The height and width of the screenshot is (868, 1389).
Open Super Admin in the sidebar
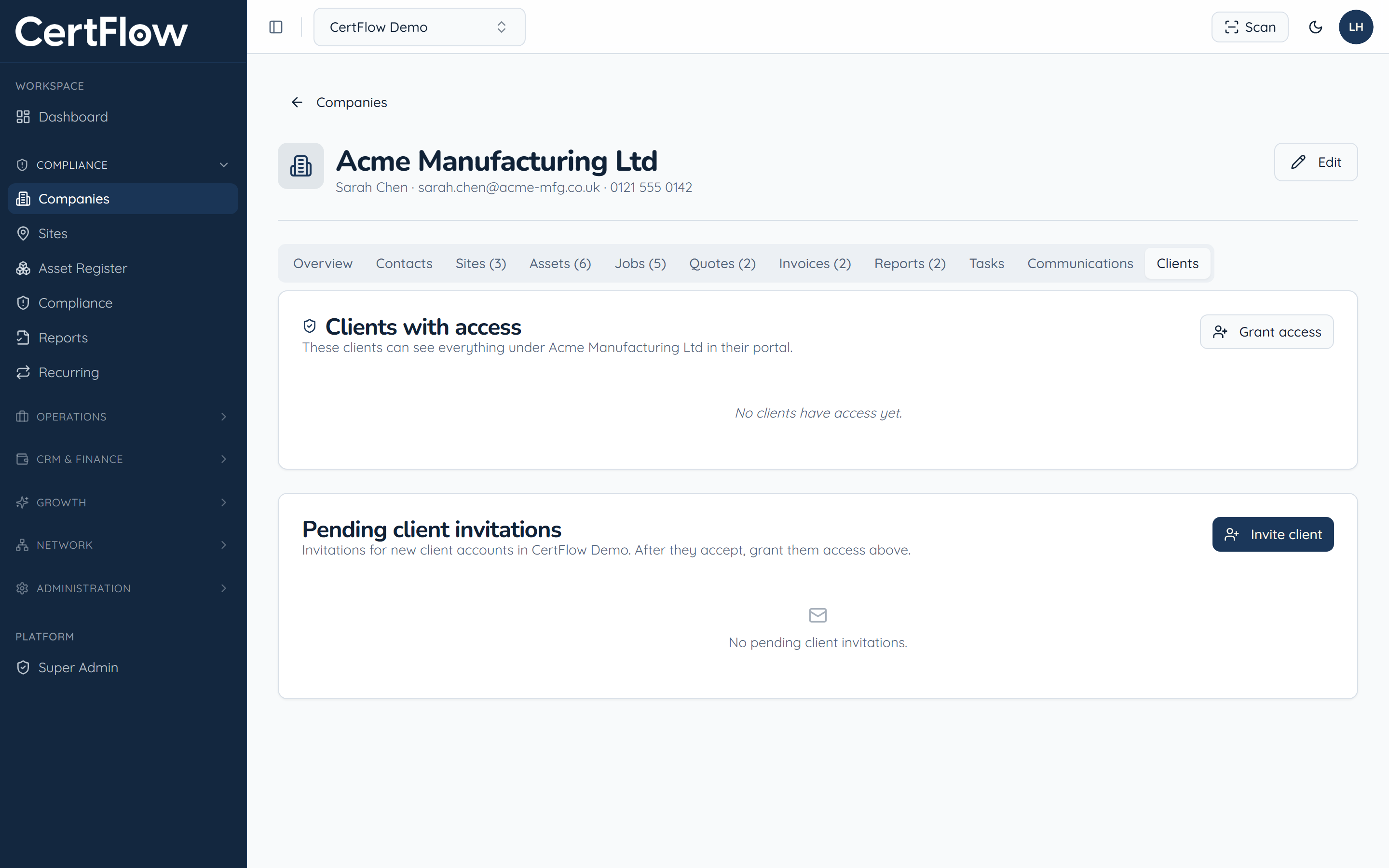(123, 668)
